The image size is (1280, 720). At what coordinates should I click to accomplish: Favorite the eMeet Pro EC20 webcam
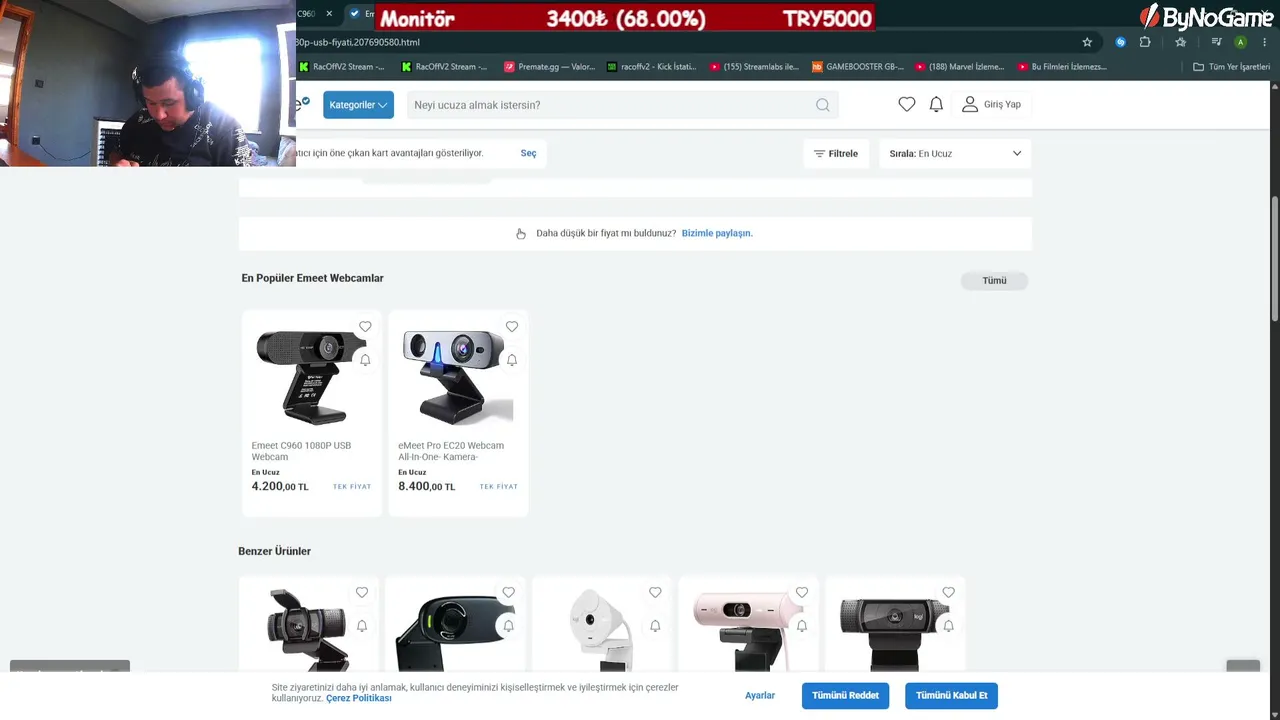point(512,327)
